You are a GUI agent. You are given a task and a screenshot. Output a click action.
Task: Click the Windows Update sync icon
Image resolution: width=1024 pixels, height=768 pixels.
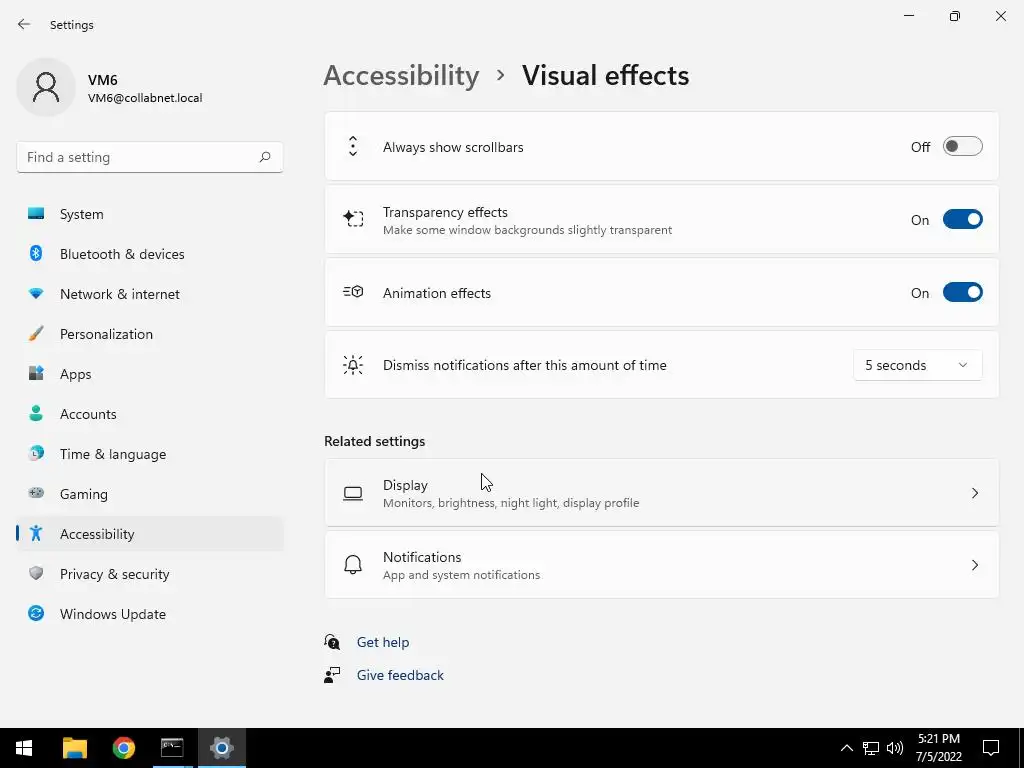(36, 614)
